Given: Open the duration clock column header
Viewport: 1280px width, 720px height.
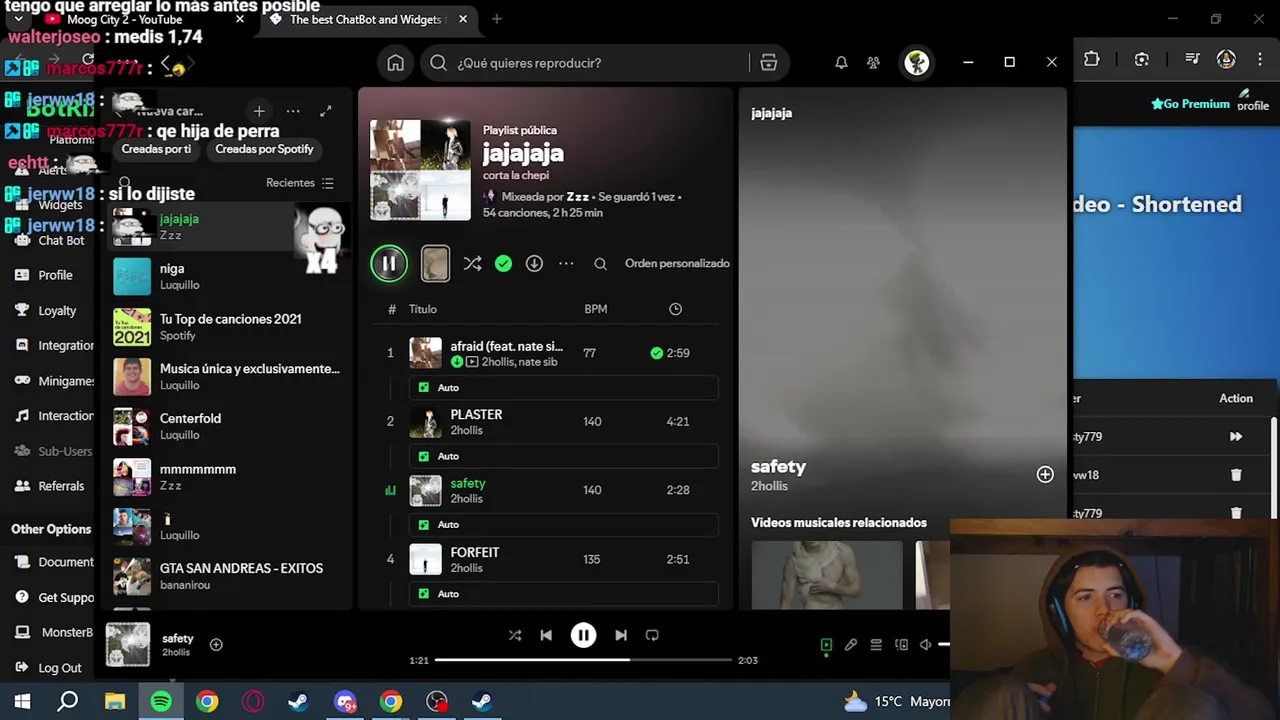Looking at the screenshot, I should click(675, 309).
